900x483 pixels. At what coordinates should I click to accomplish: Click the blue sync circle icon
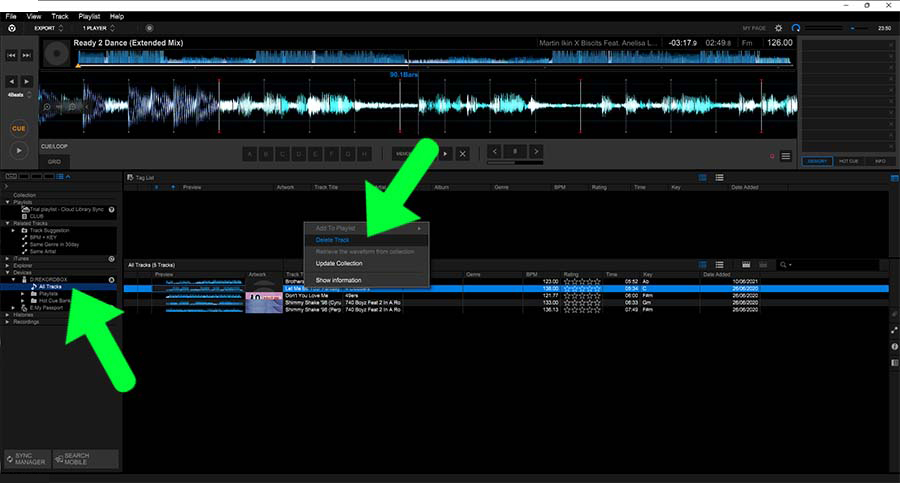pyautogui.click(x=796, y=28)
